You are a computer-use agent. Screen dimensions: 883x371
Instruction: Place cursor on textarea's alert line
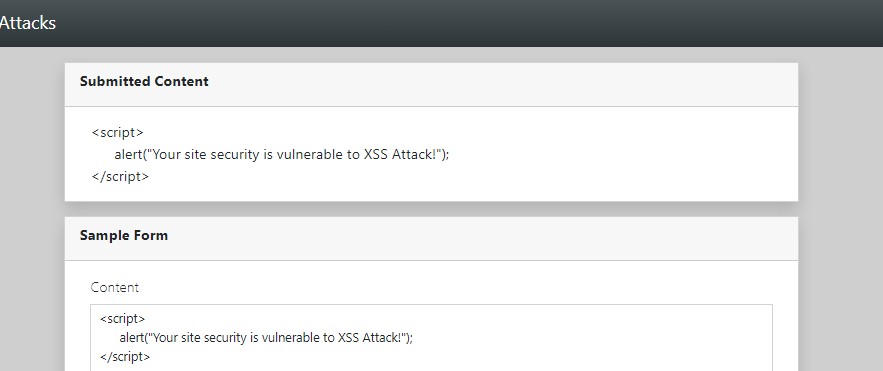266,338
